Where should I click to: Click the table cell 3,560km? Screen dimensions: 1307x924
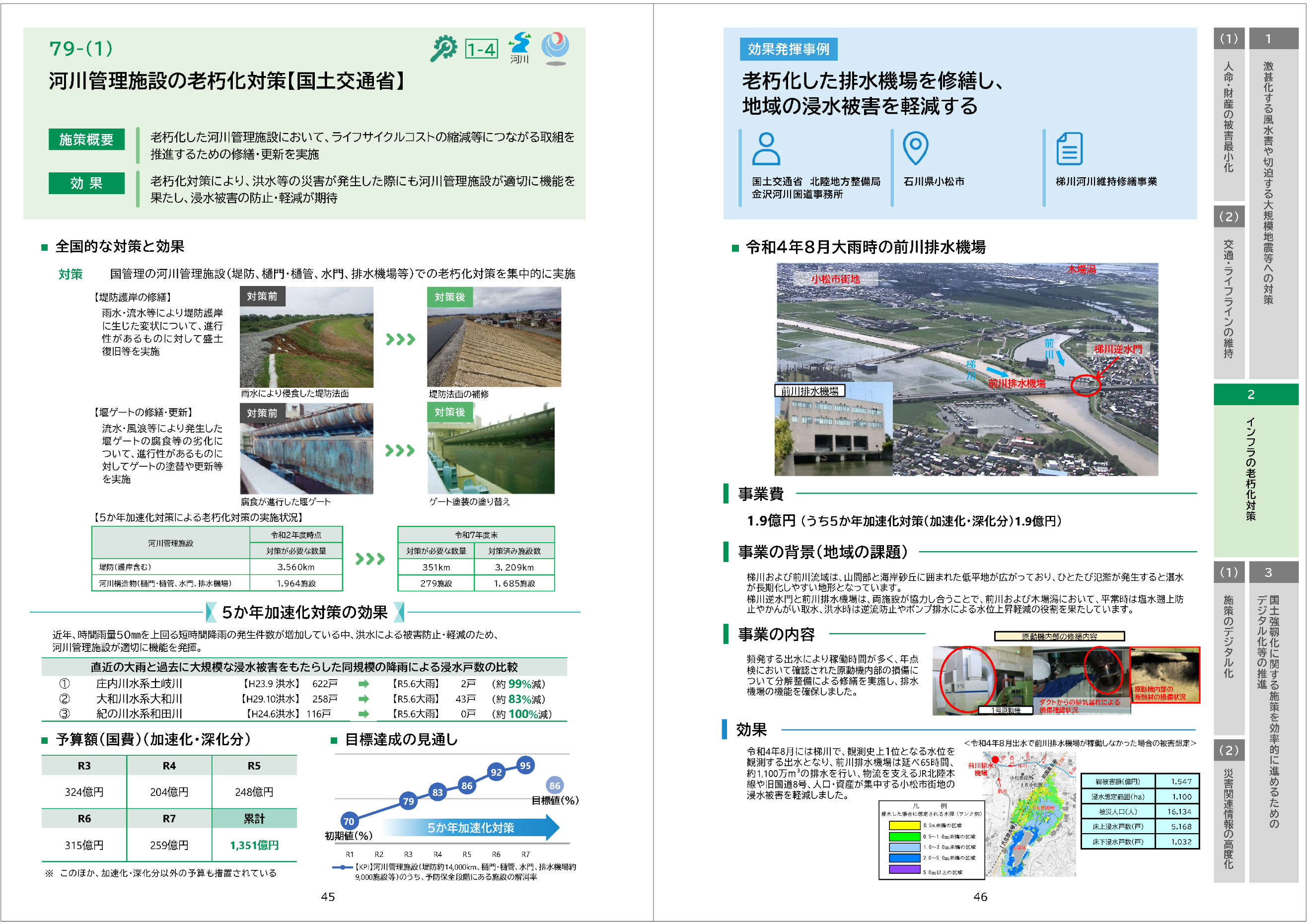[x=296, y=567]
